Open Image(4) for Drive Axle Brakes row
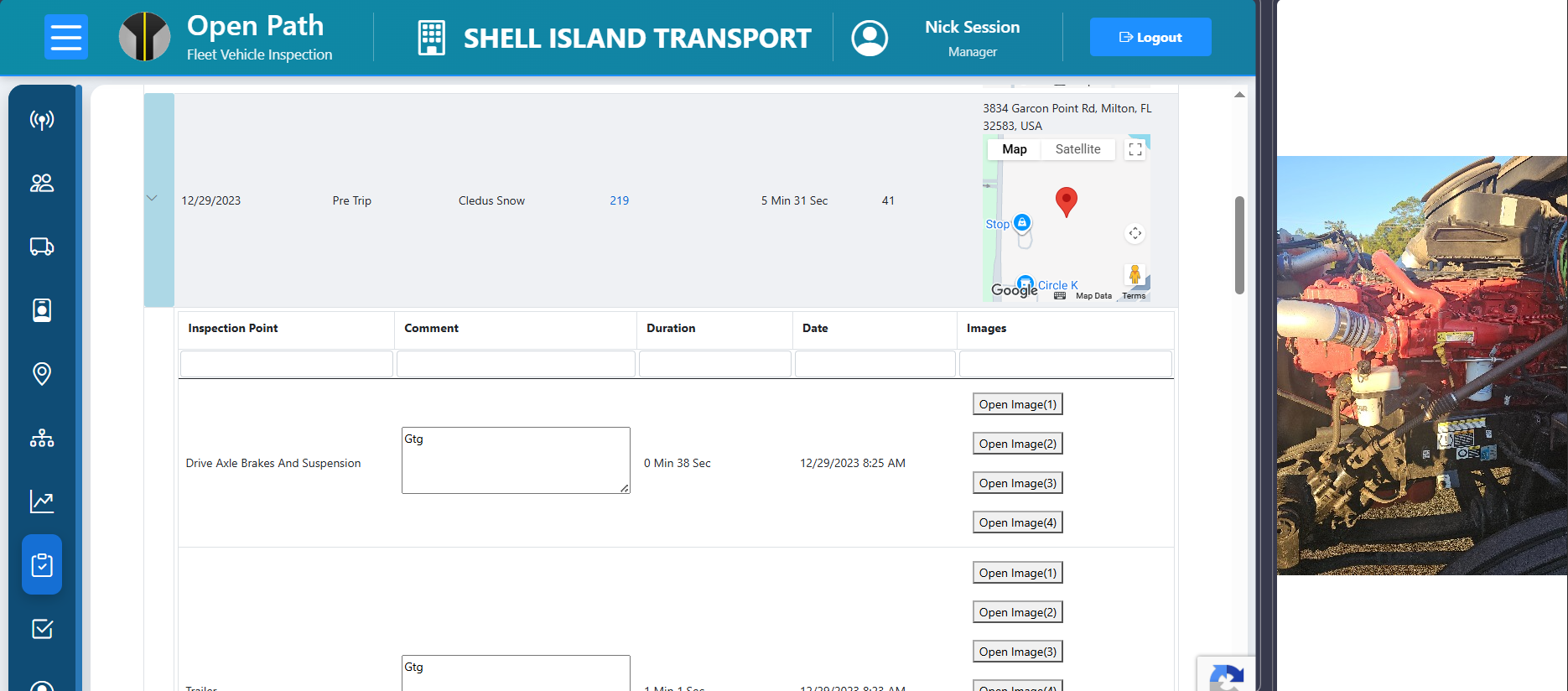The height and width of the screenshot is (691, 1568). [1018, 522]
